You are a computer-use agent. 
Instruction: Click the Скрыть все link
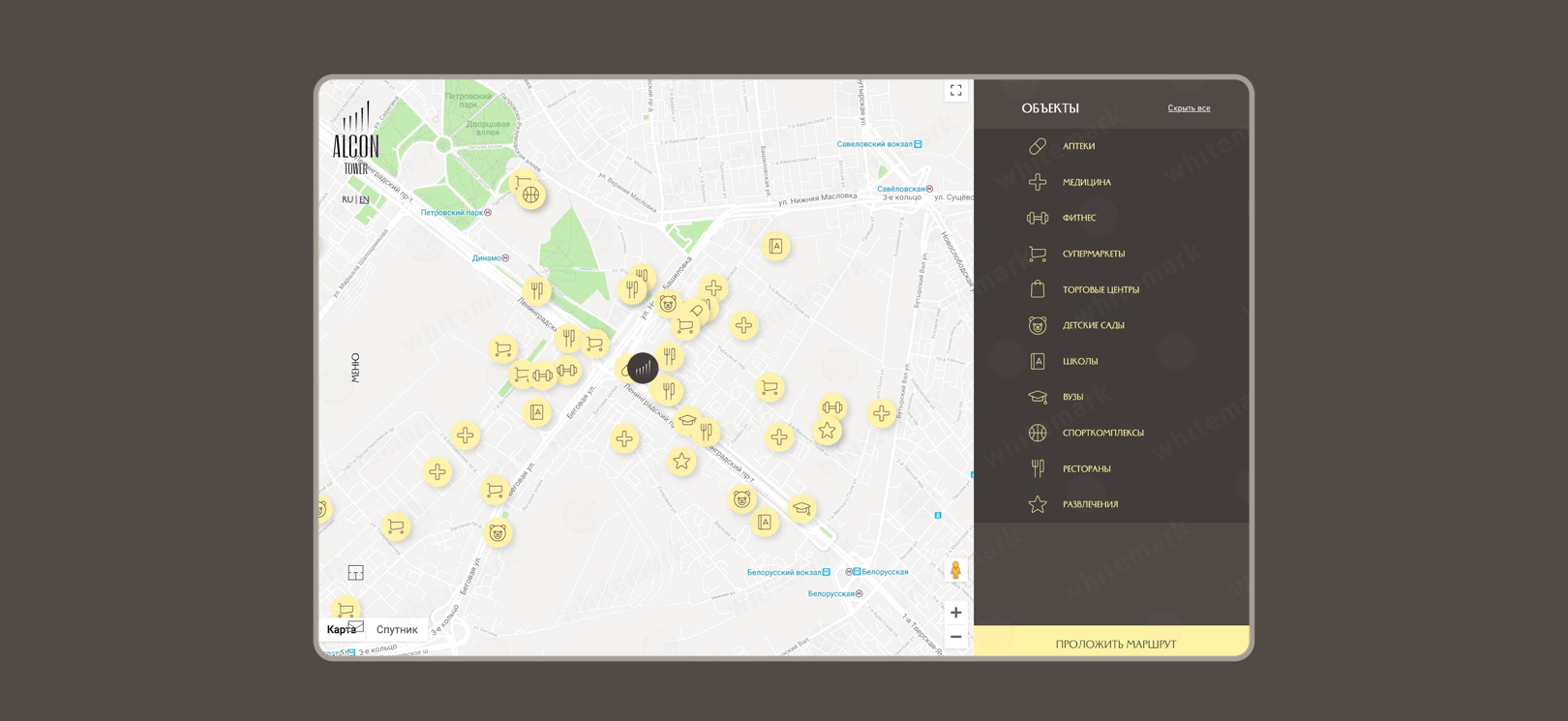(1189, 108)
